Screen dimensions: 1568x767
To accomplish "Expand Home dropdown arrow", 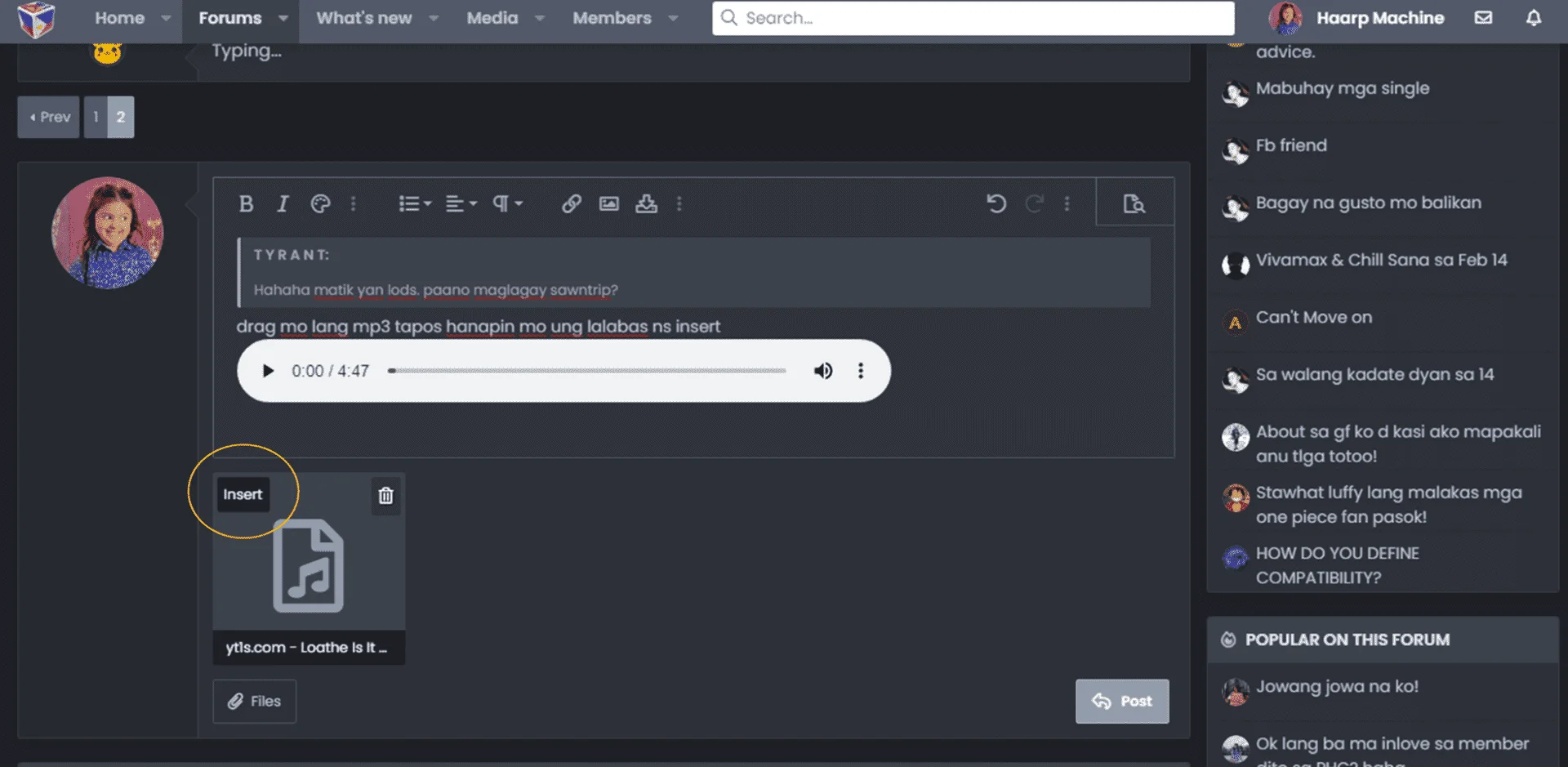I will point(166,18).
